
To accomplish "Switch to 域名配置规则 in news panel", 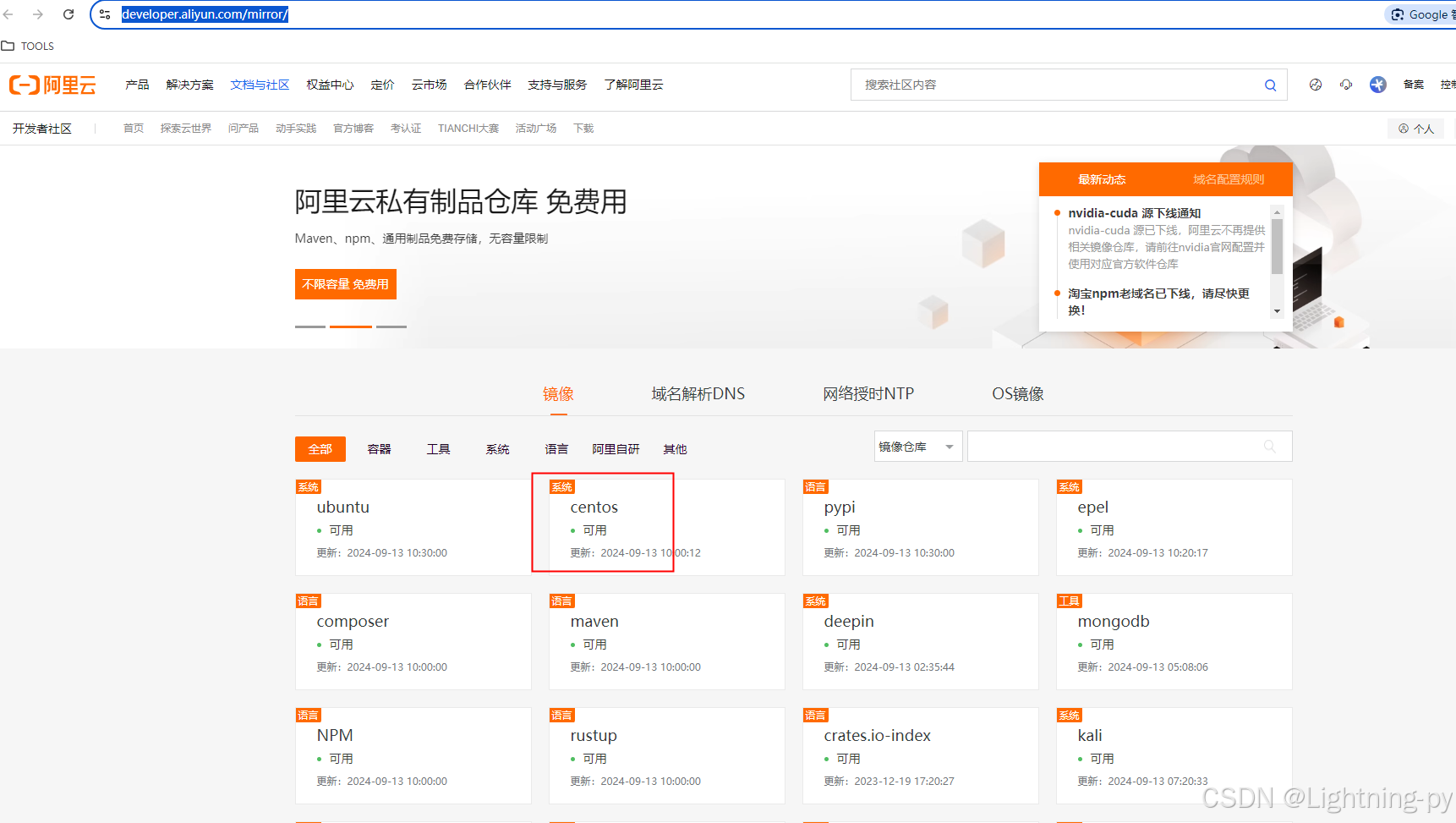I will tap(1228, 179).
